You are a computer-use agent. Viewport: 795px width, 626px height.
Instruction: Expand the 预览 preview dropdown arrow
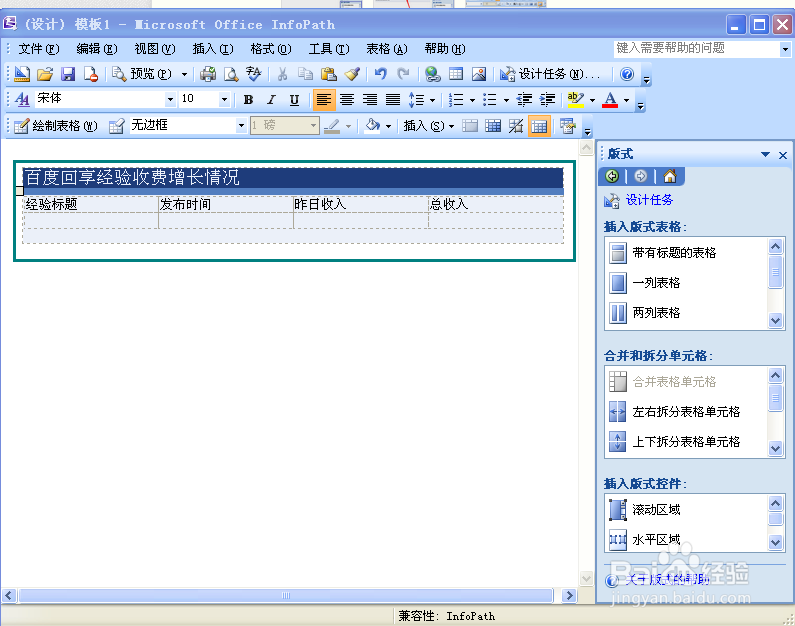point(185,75)
